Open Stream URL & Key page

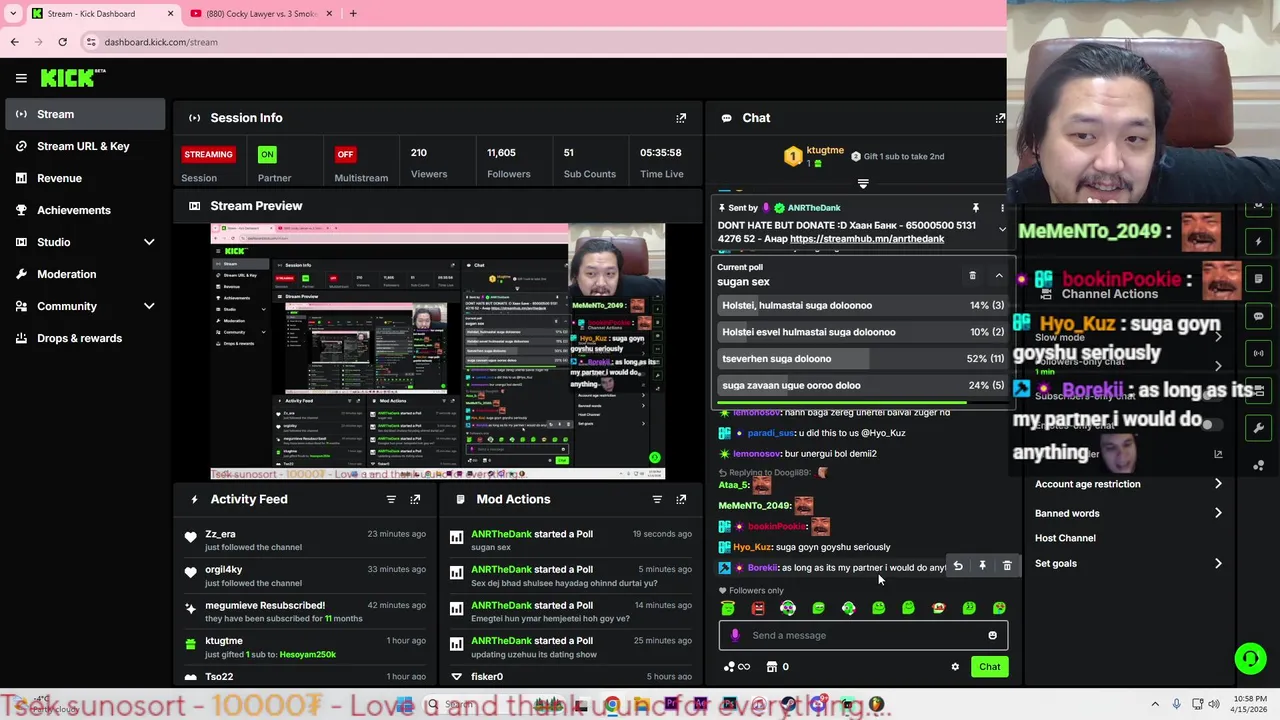(84, 146)
